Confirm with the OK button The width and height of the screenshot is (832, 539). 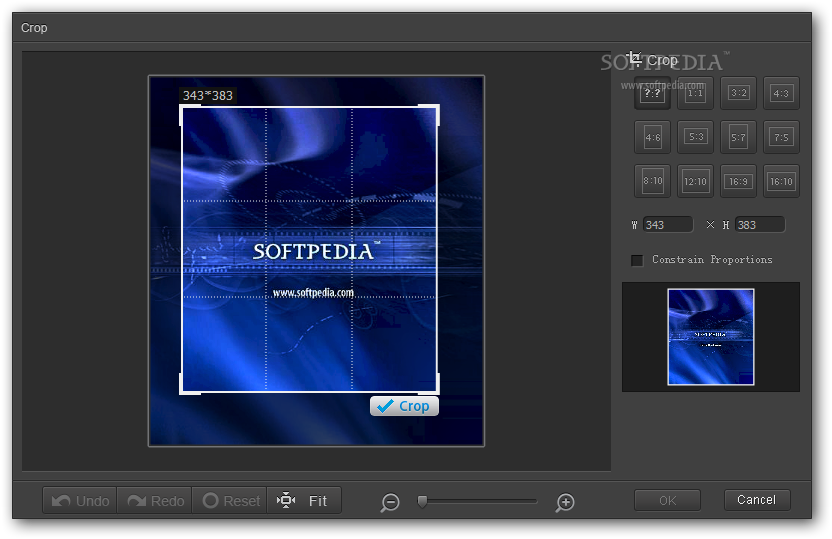click(668, 500)
